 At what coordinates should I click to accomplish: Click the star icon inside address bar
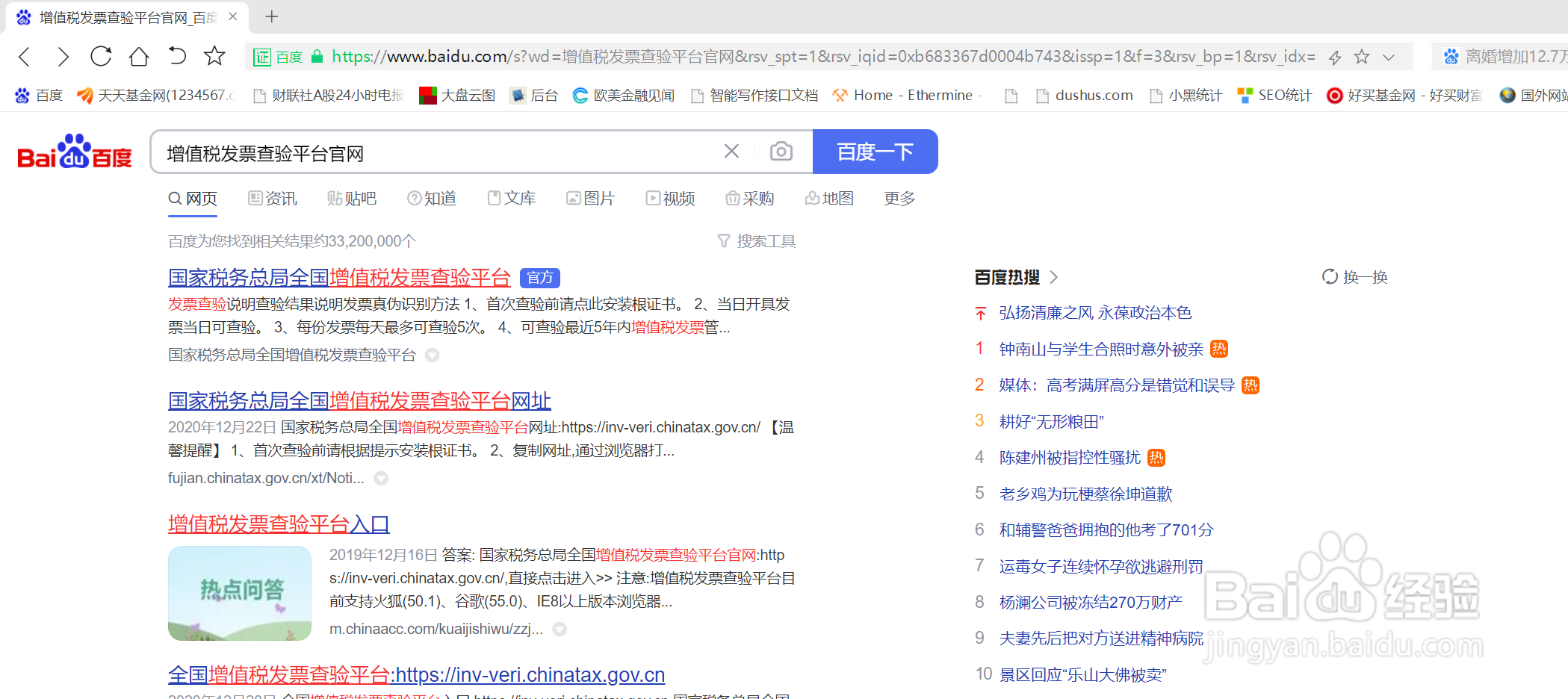[x=1362, y=57]
